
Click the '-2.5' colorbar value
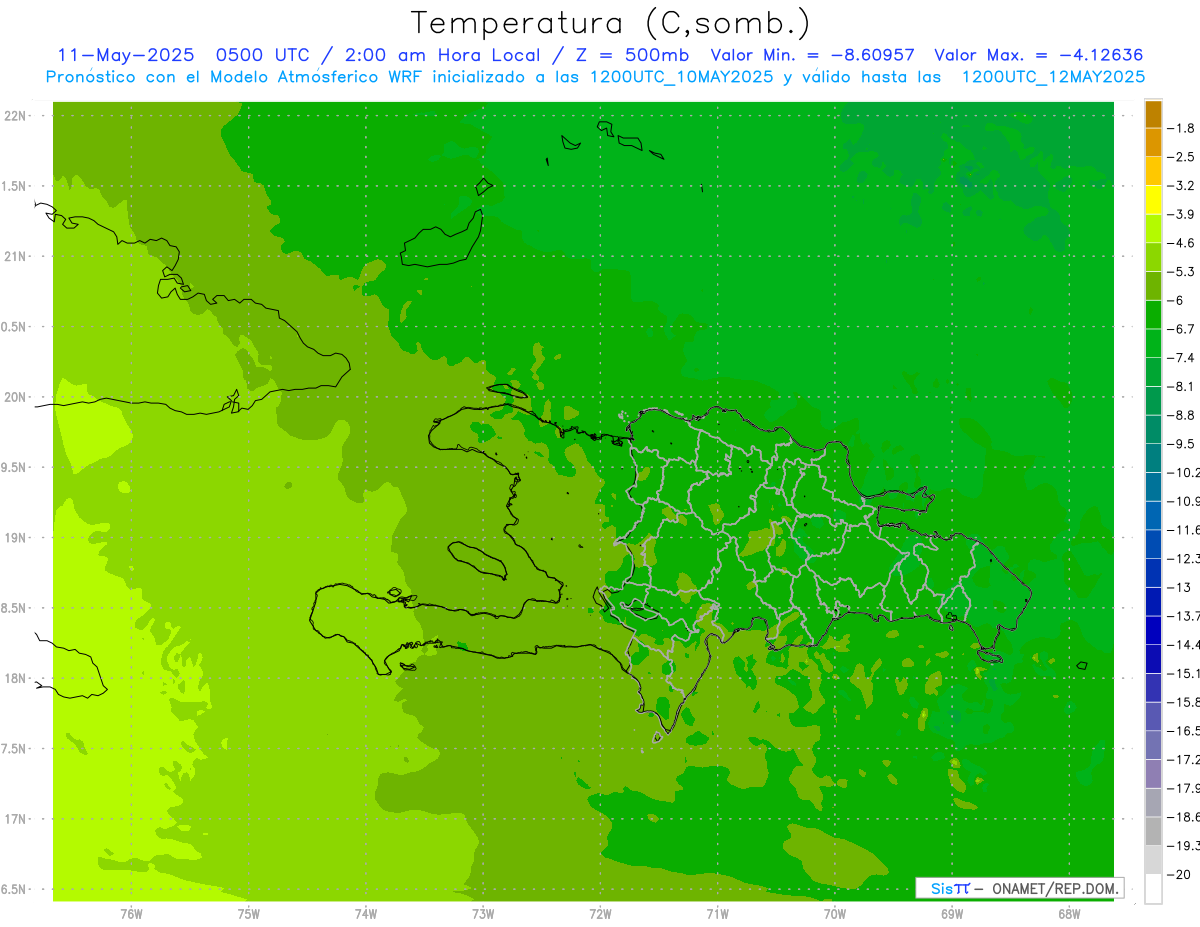(1181, 157)
